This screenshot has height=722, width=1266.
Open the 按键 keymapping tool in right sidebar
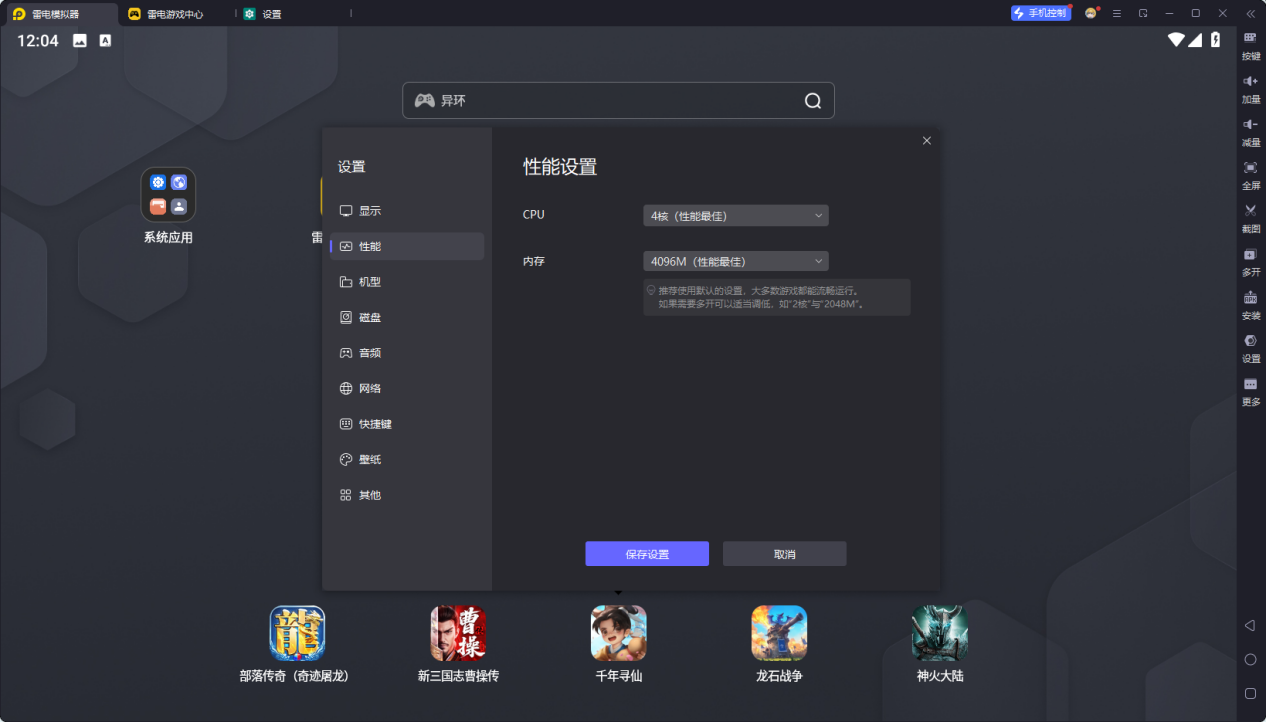click(1250, 45)
